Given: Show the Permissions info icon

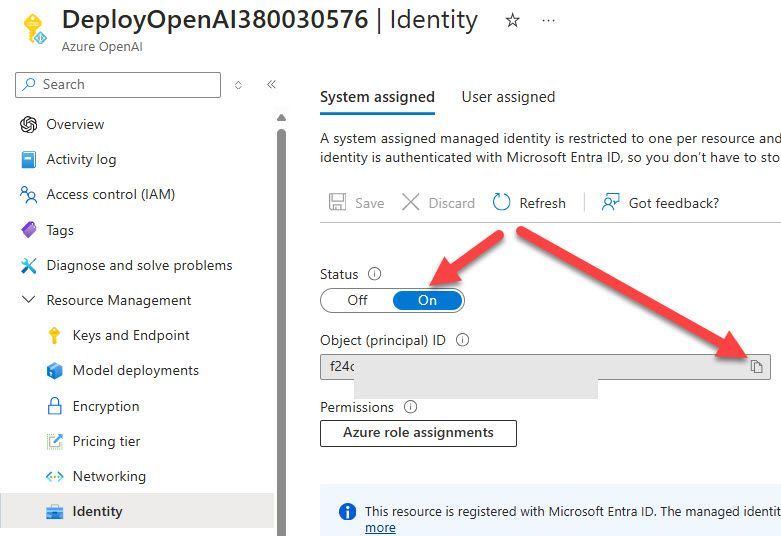Looking at the screenshot, I should coord(410,407).
